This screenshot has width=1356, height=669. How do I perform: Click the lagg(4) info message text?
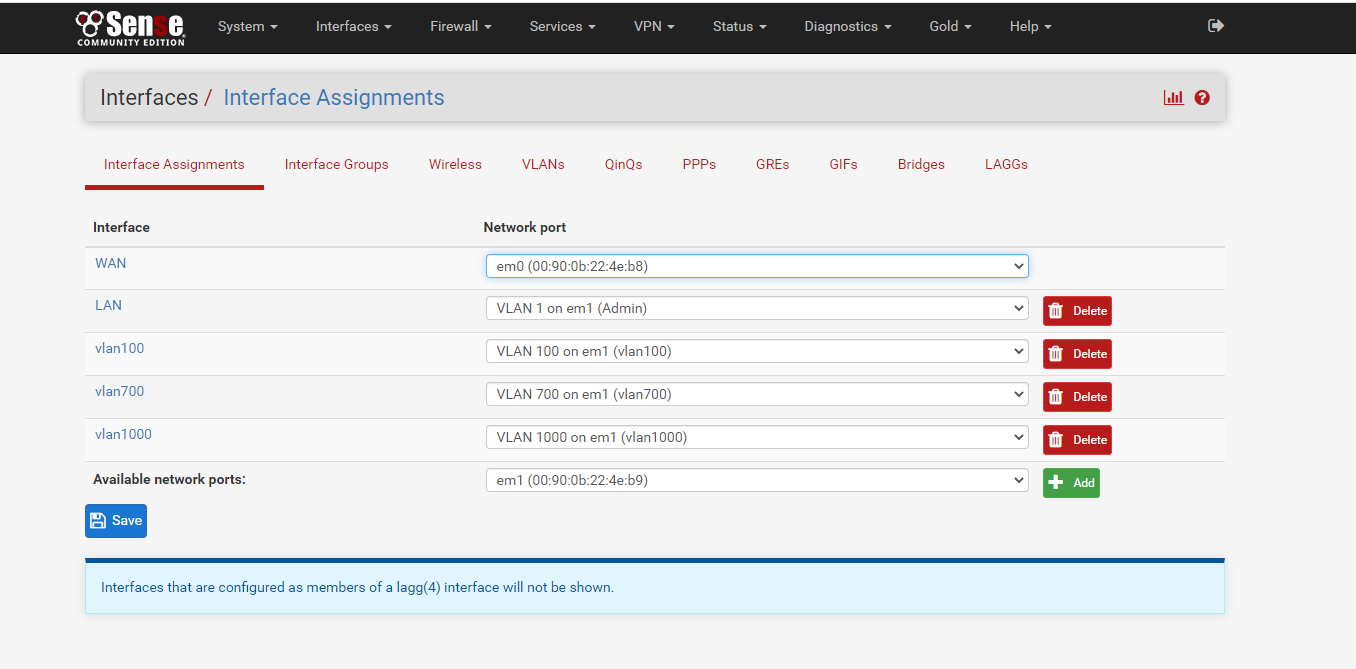point(357,587)
